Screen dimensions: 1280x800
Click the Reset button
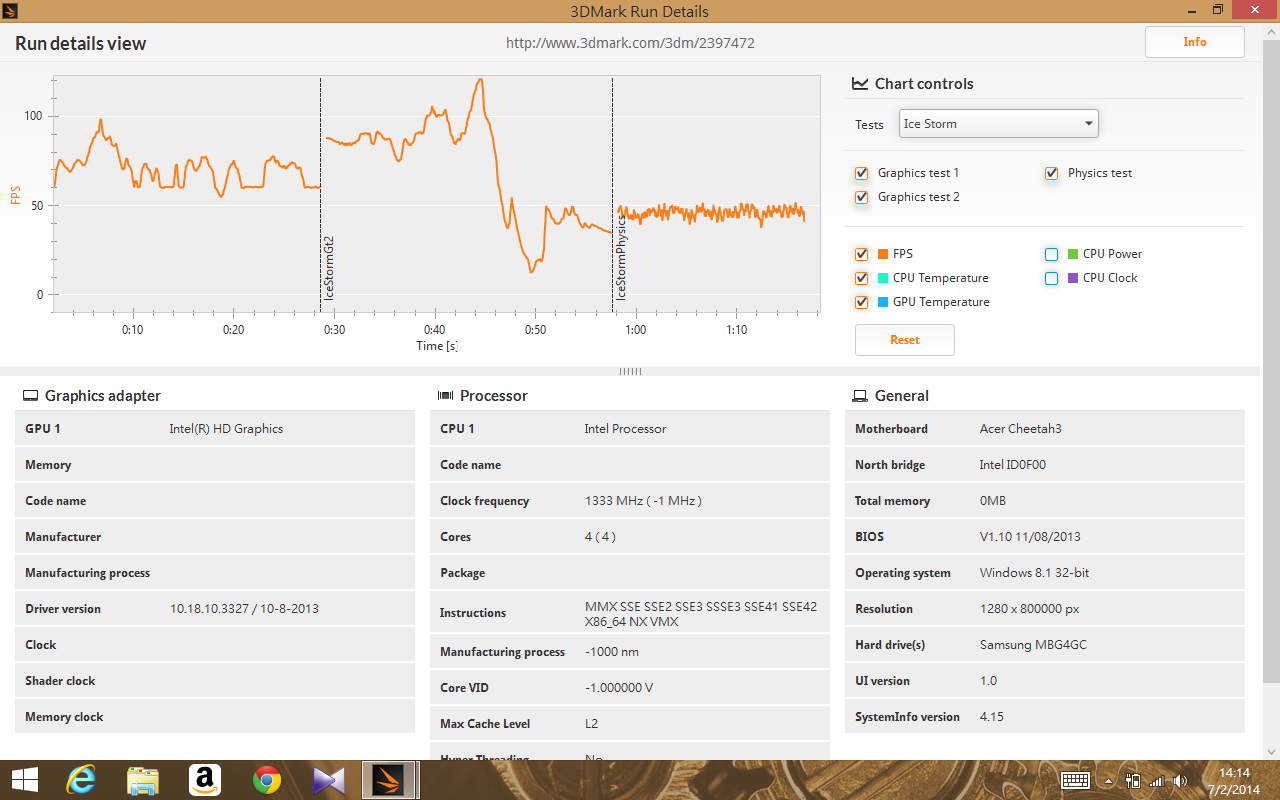[x=905, y=340]
